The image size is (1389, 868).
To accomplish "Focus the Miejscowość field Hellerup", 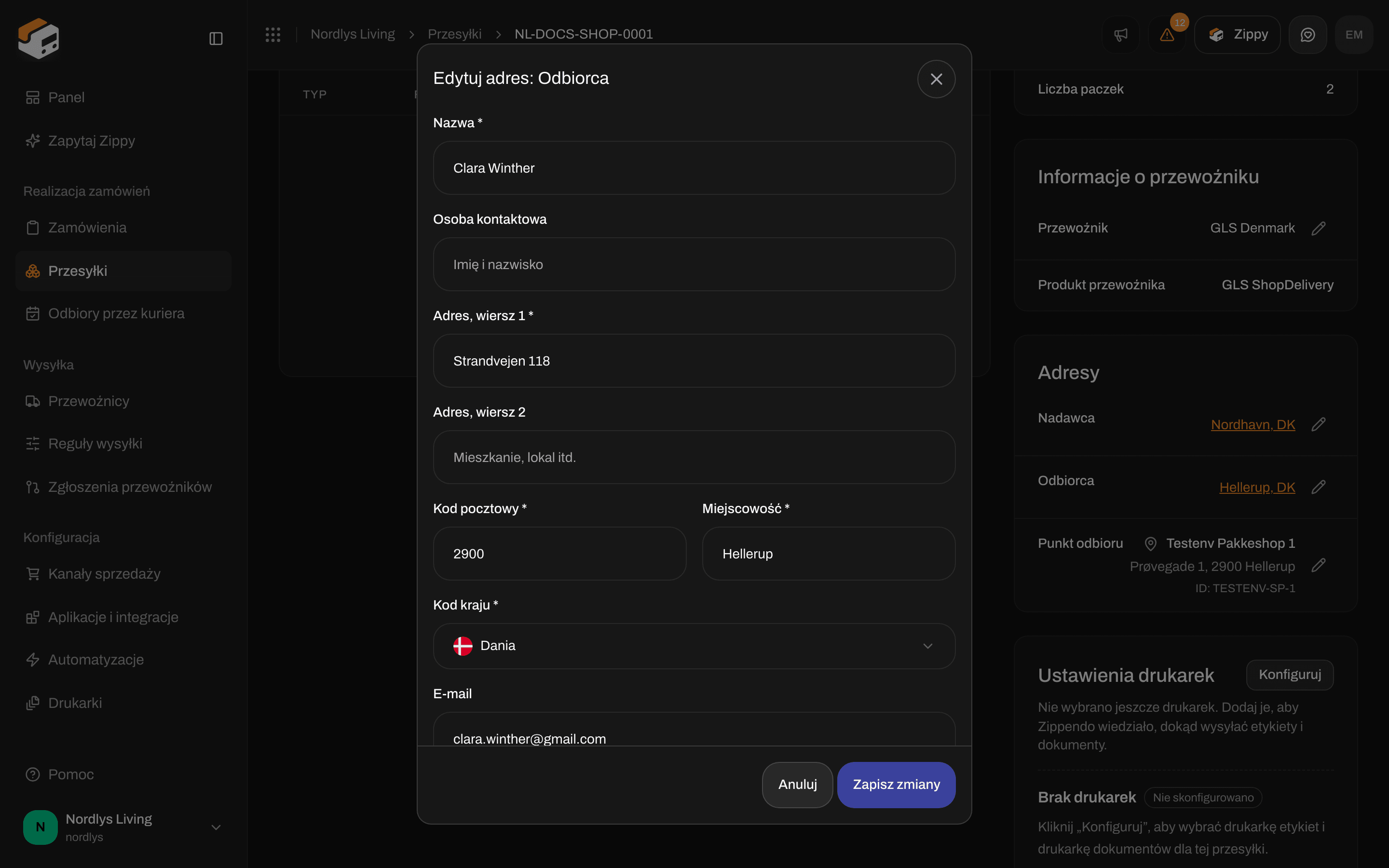I will pos(829,554).
